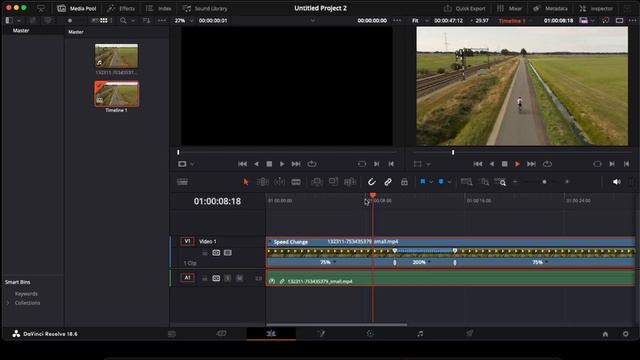640x360 pixels.
Task: Mute the A1 audio track
Action: coord(240,278)
